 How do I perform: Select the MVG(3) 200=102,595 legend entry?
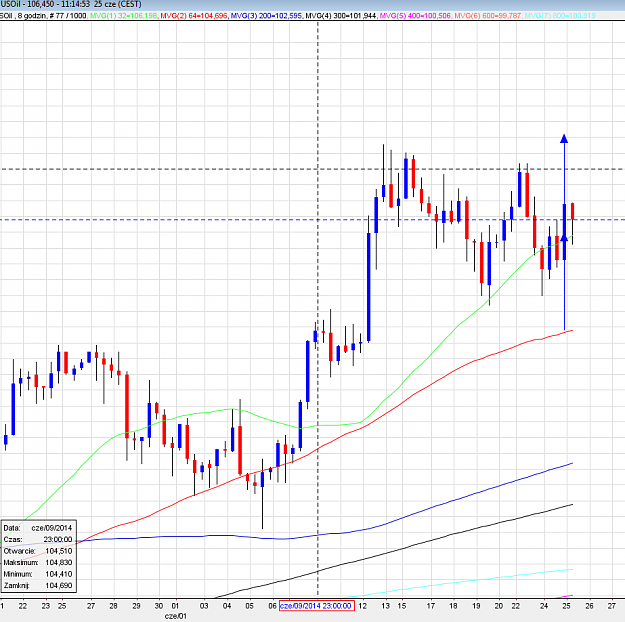coord(266,16)
